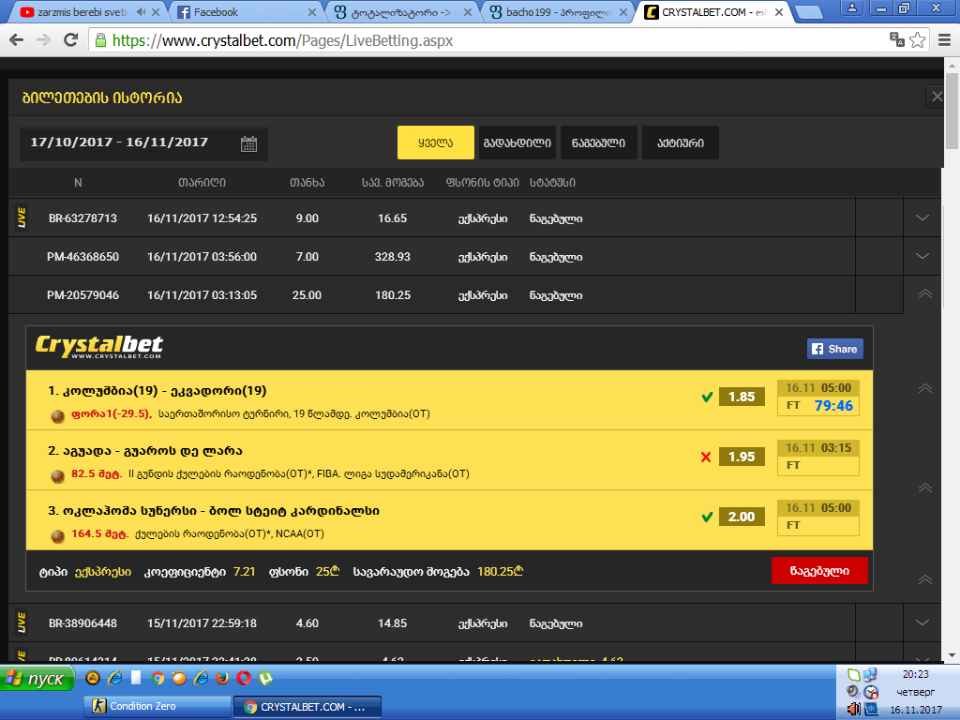Click the თარიღი column header

point(201,182)
